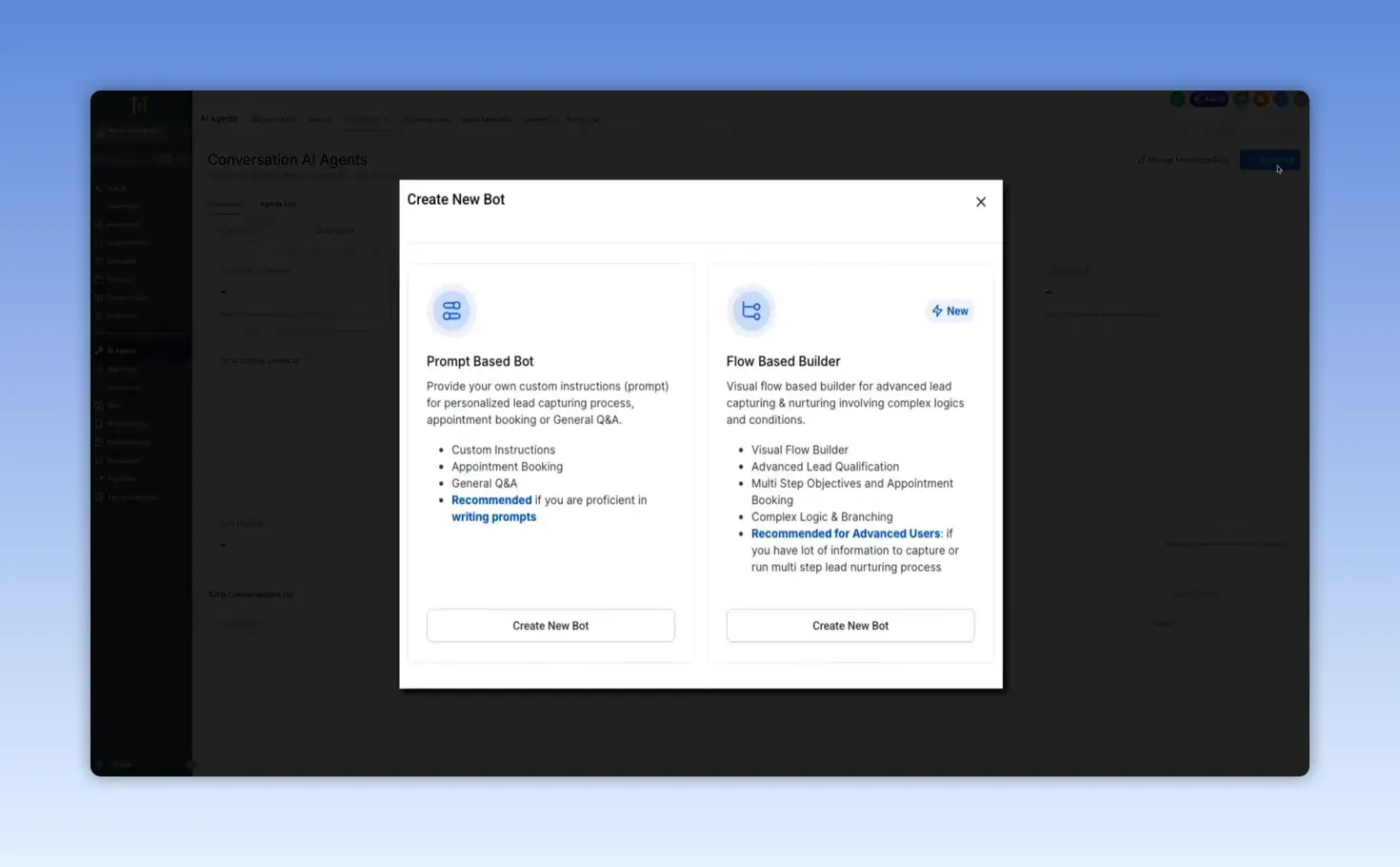Click the Flow Based Builder branching icon
Viewport: 1400px width, 867px height.
pyautogui.click(x=750, y=311)
